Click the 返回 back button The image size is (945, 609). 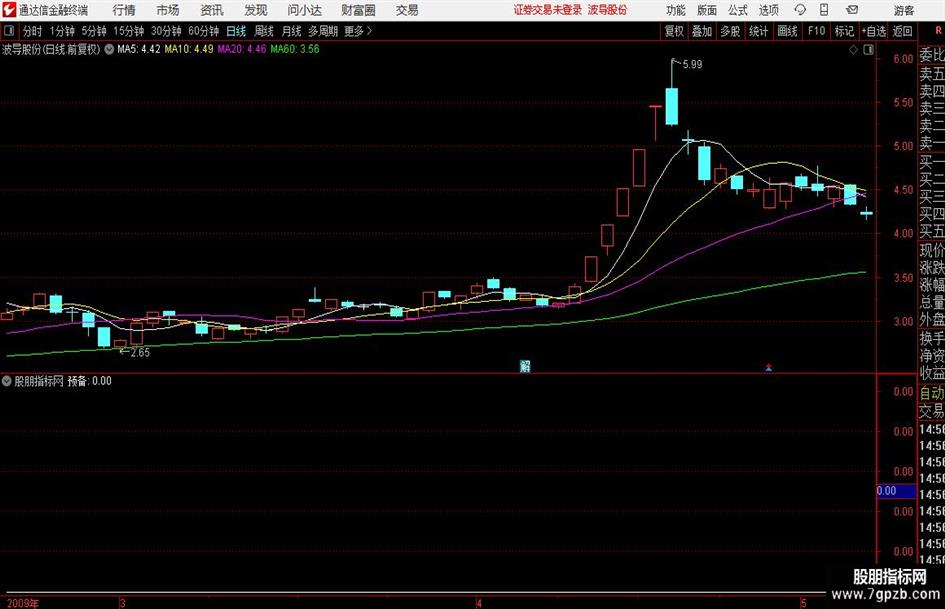(902, 31)
